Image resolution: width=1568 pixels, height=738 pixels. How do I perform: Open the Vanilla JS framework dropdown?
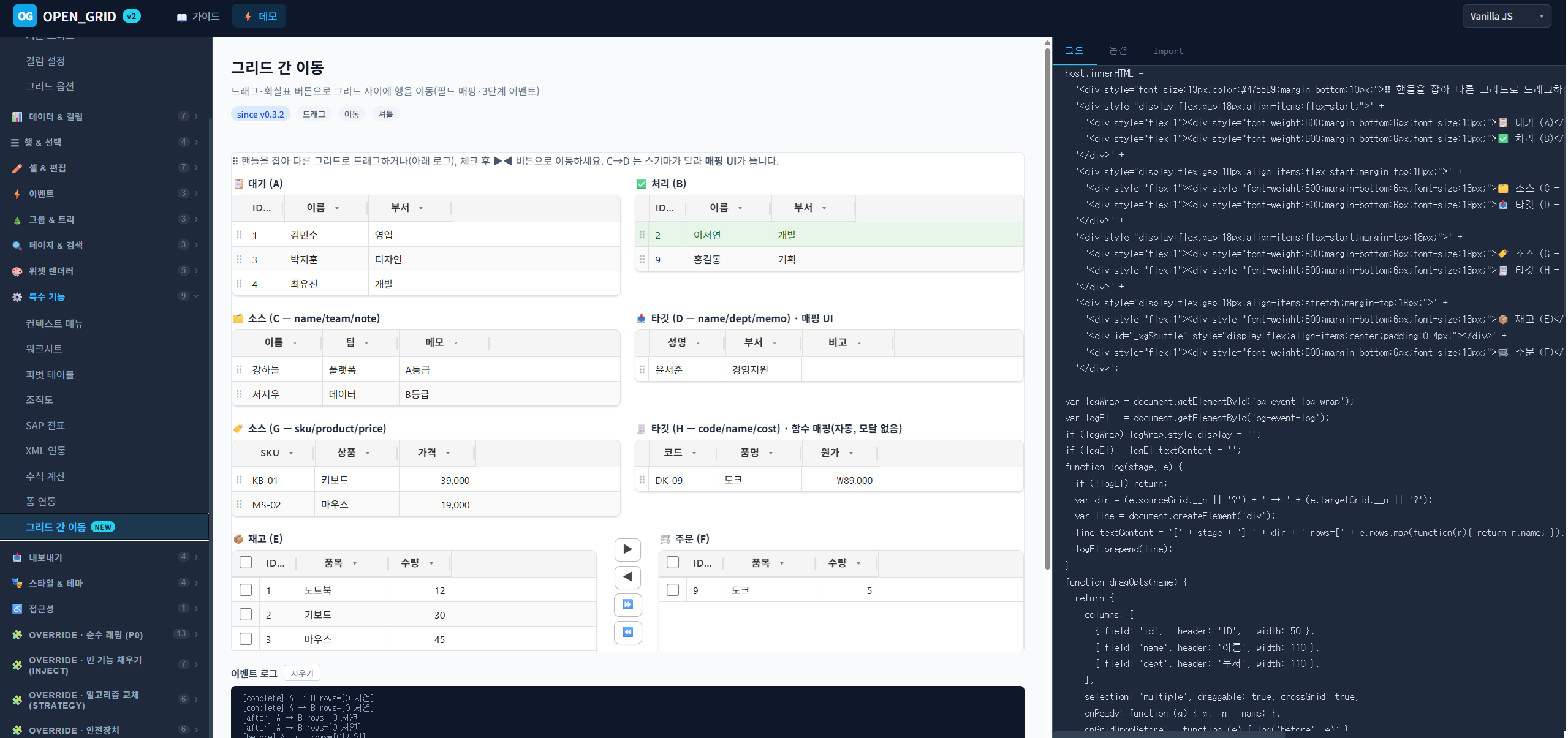point(1506,16)
